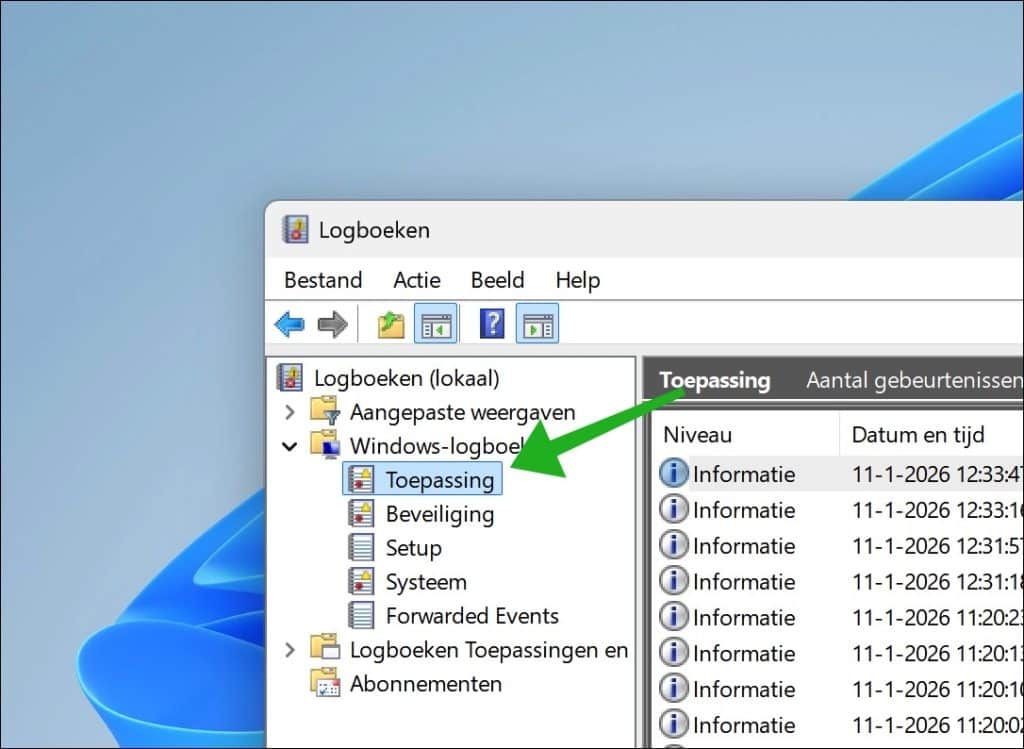Click the Informatie icon of the top event
The image size is (1024, 749).
pos(672,473)
